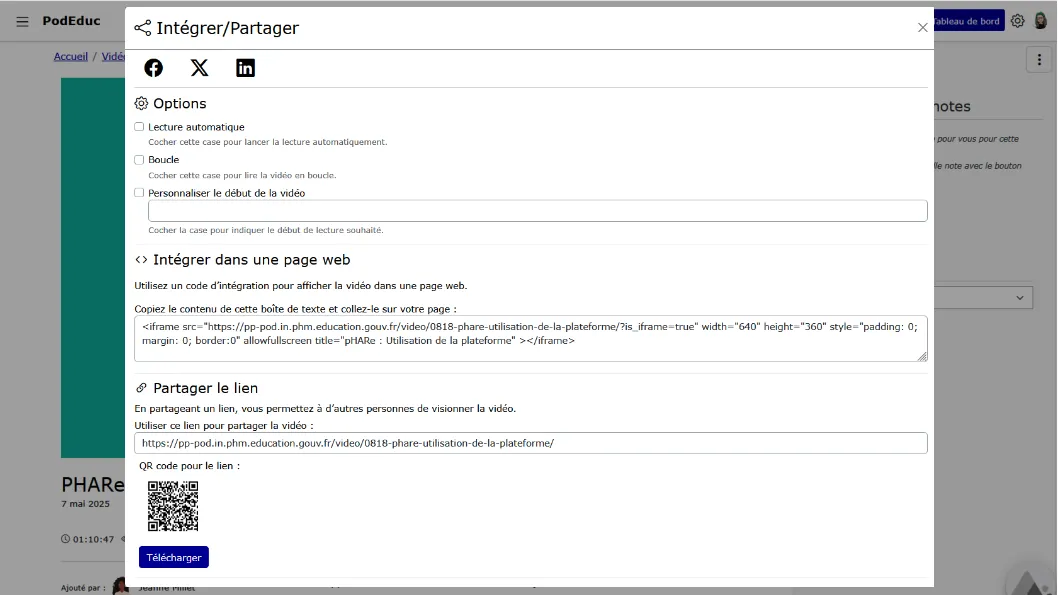The image size is (1058, 595).
Task: Click the QR code image
Action: point(173,506)
